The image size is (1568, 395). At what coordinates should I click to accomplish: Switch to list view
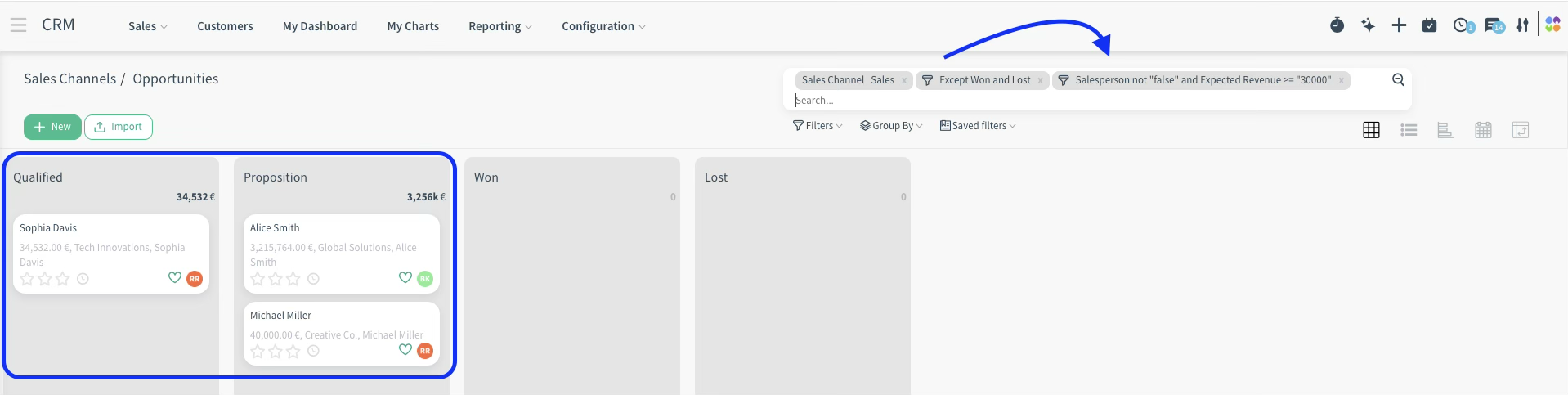[x=1409, y=130]
